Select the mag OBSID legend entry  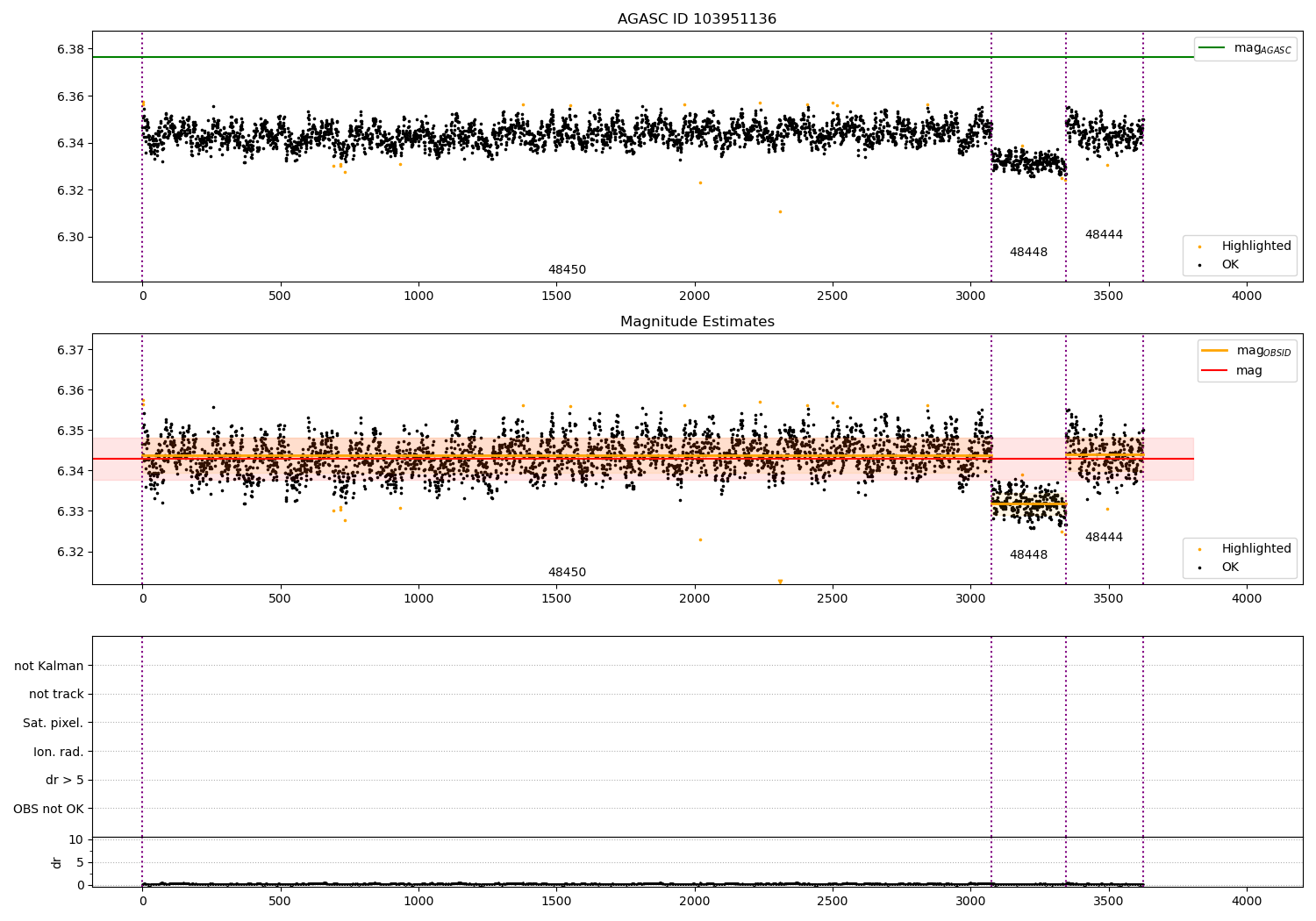(1247, 351)
